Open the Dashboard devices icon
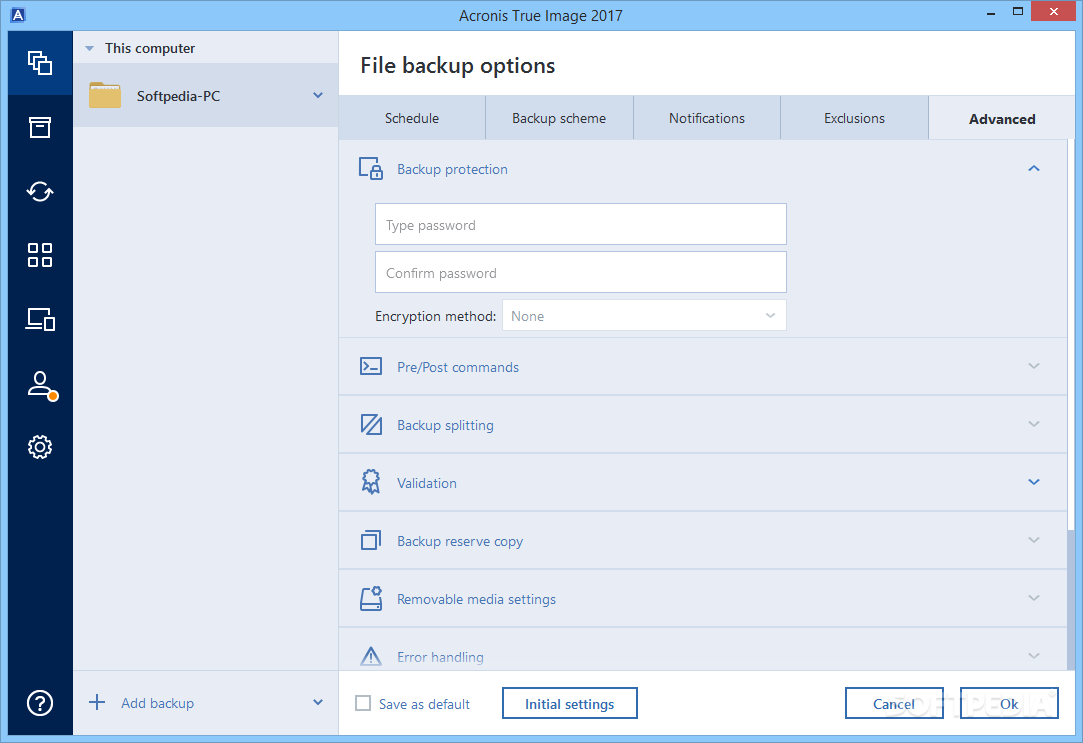1083x743 pixels. [40, 319]
